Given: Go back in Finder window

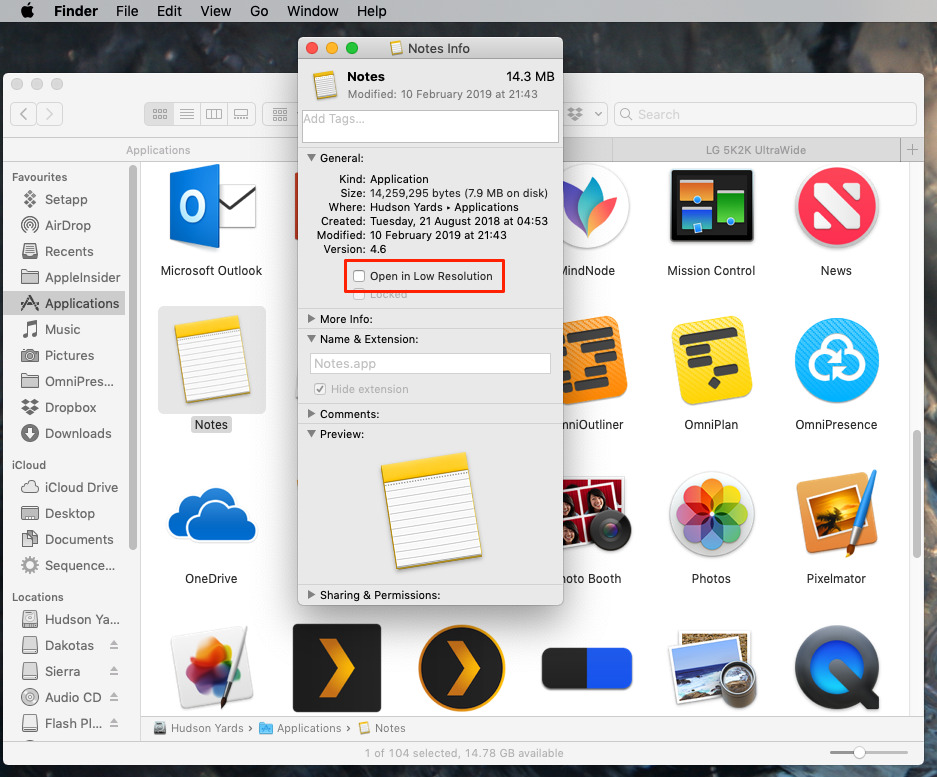Looking at the screenshot, I should (23, 114).
